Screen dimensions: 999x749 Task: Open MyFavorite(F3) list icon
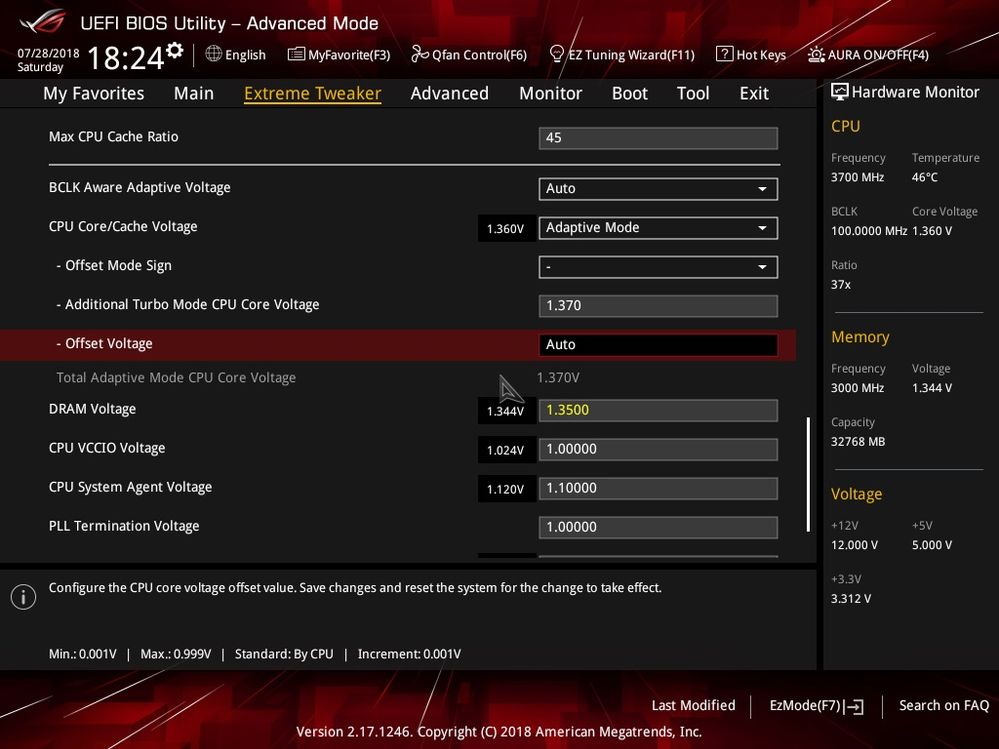296,54
